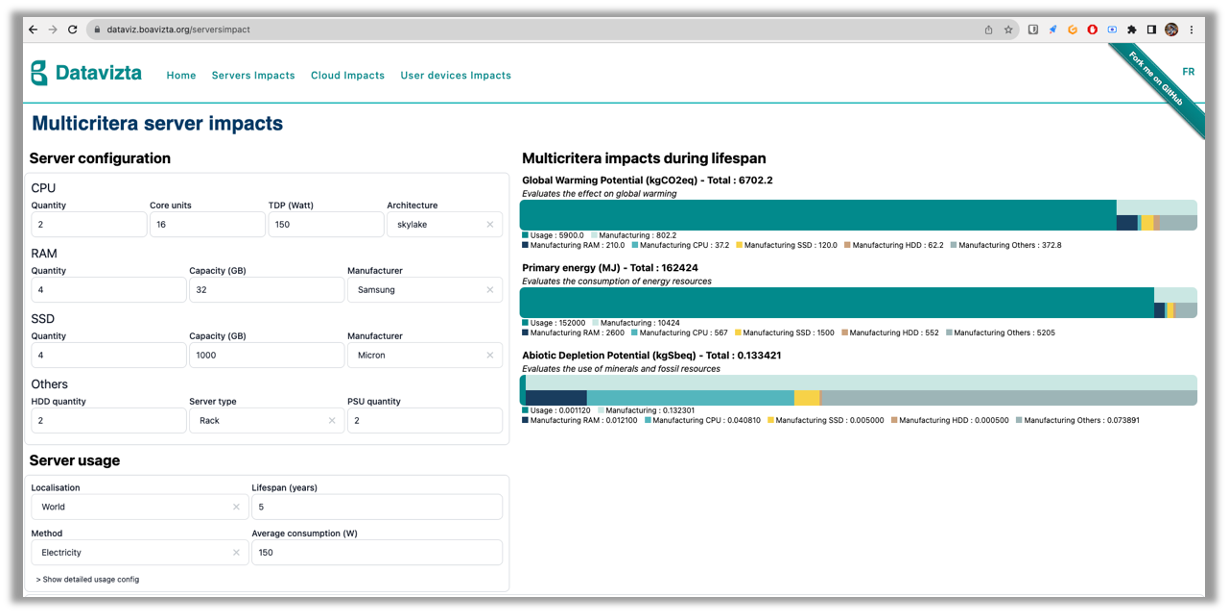Screen dimensions: 1228x614
Task: Switch language to FR
Action: 1188,72
